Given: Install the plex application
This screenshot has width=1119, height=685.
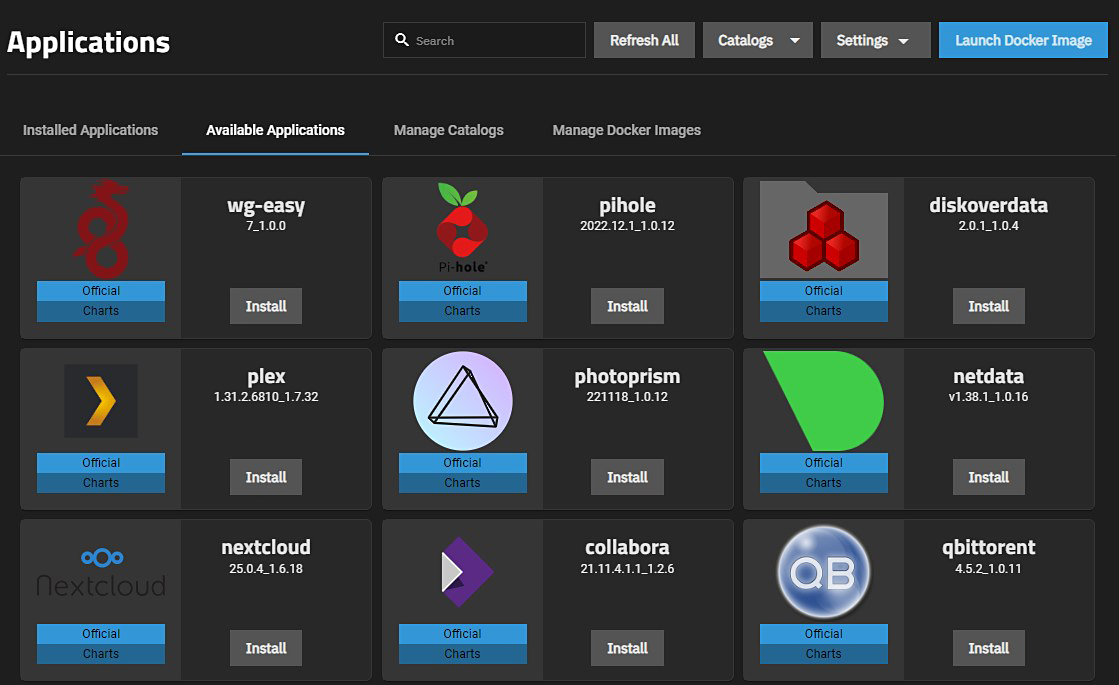Looking at the screenshot, I should (266, 477).
